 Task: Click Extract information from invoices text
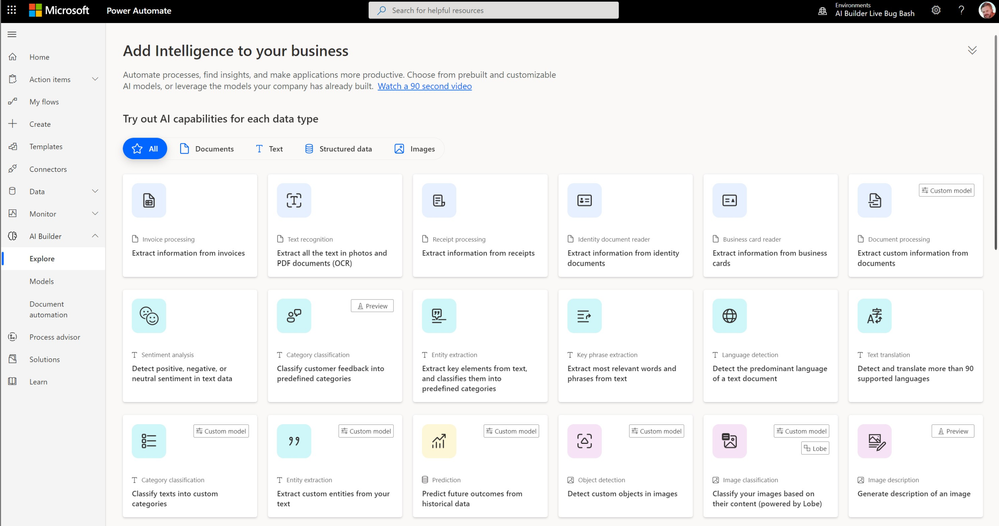point(188,253)
